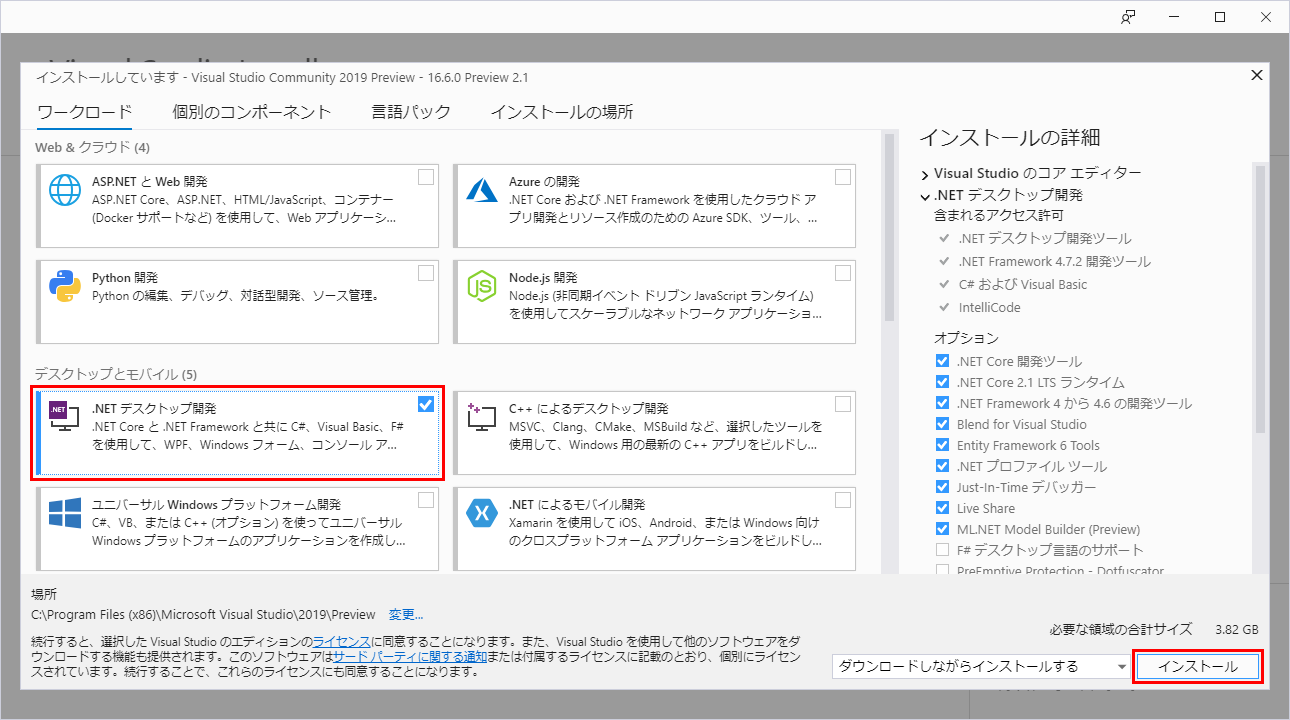Uncheck .NET プロファイル ツール option
This screenshot has height=720, width=1290.
[942, 466]
